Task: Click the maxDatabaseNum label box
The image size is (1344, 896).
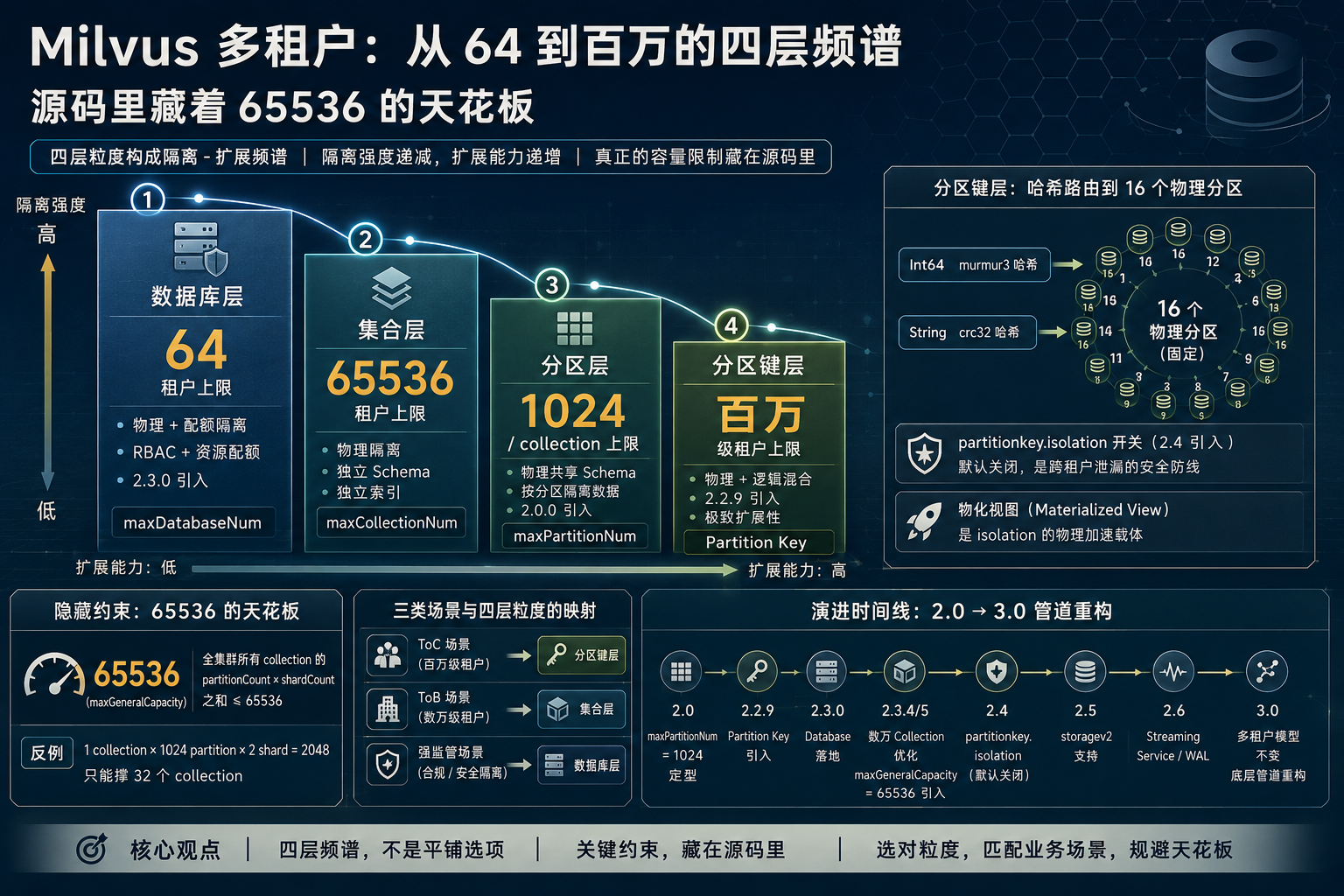Action: tap(192, 522)
